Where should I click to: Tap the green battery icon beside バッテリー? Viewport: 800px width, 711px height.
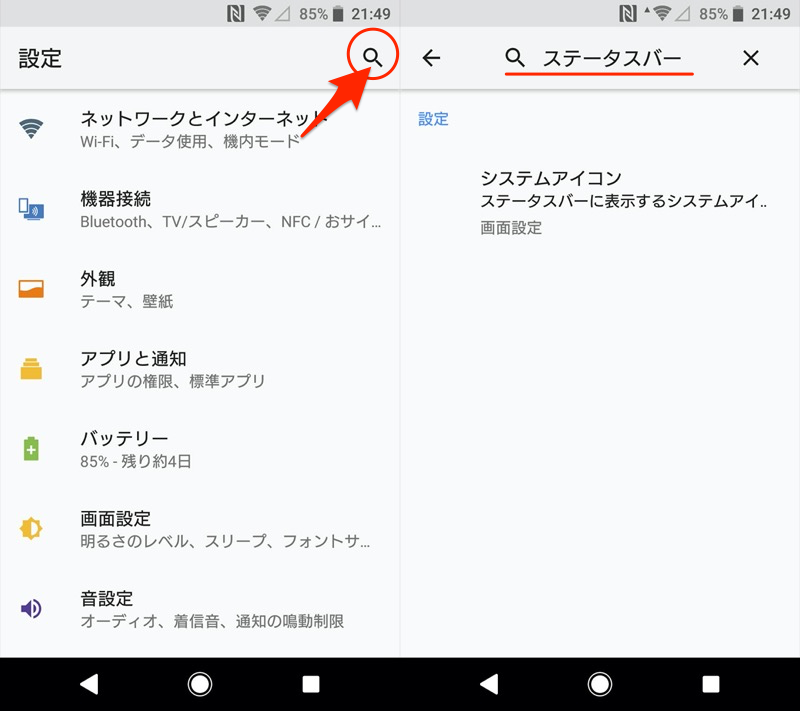[x=31, y=449]
